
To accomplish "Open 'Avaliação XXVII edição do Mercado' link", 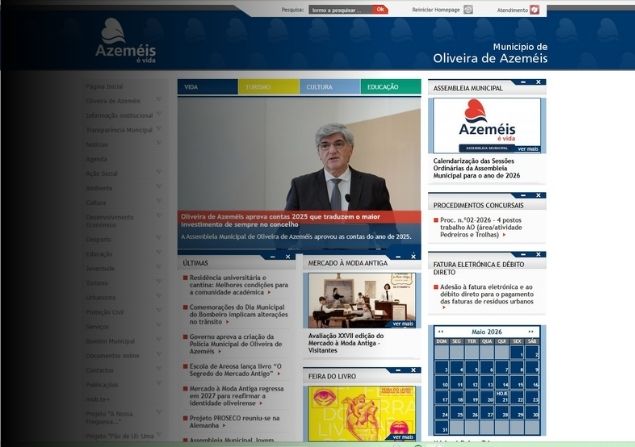I will [346, 343].
